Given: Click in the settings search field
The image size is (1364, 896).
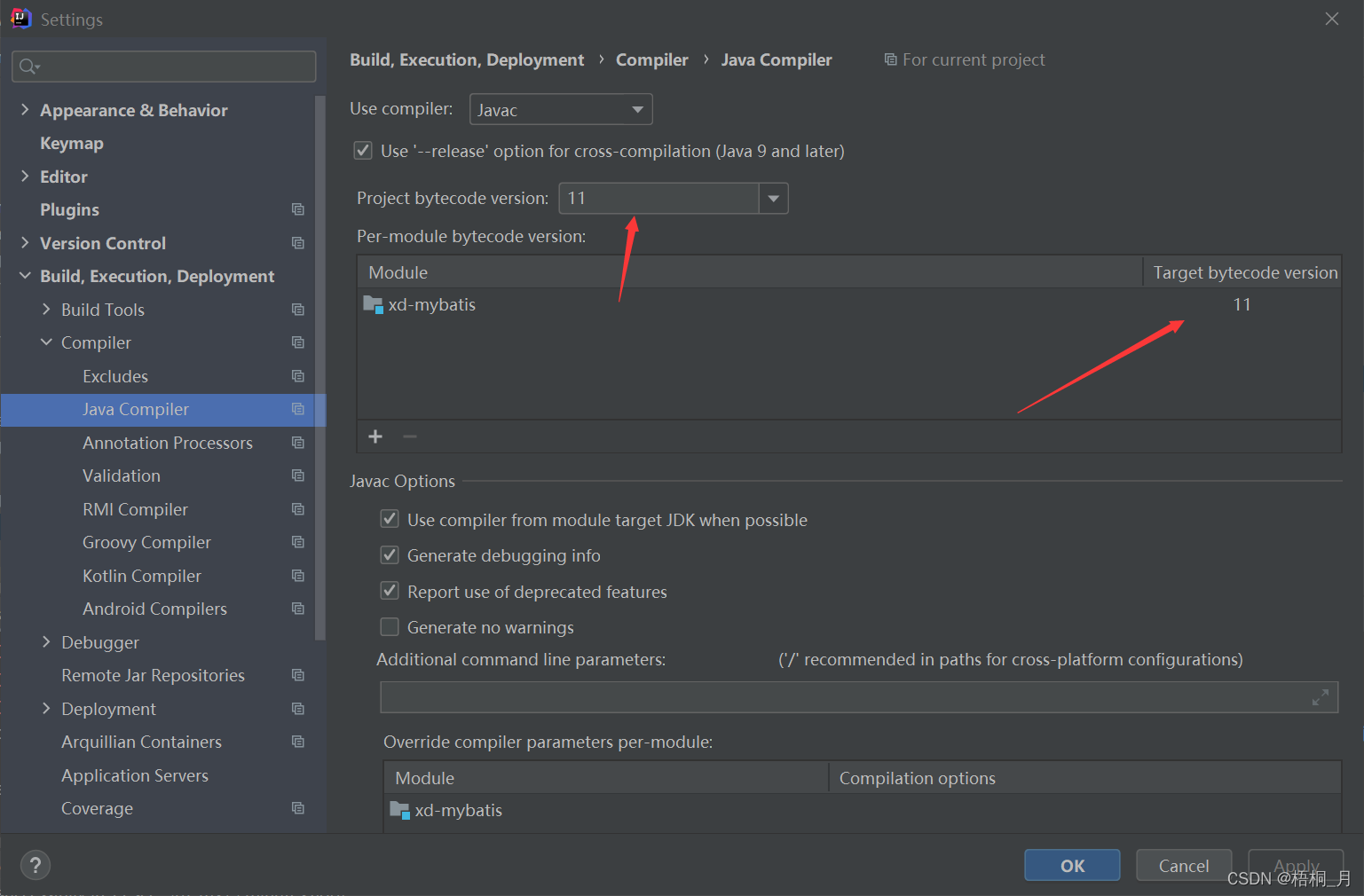Looking at the screenshot, I should 164,67.
